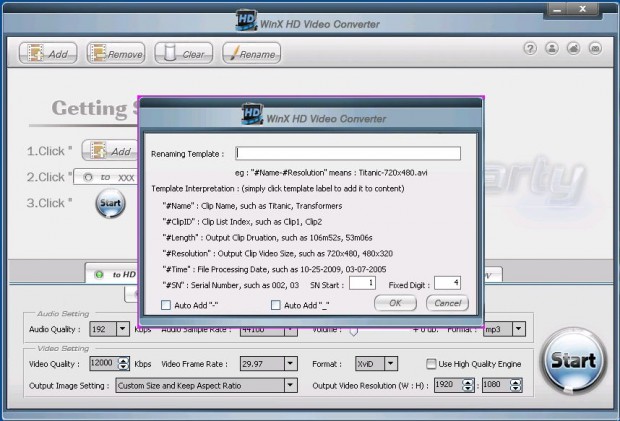Click the Add button in Getting Started step 1

click(x=110, y=151)
